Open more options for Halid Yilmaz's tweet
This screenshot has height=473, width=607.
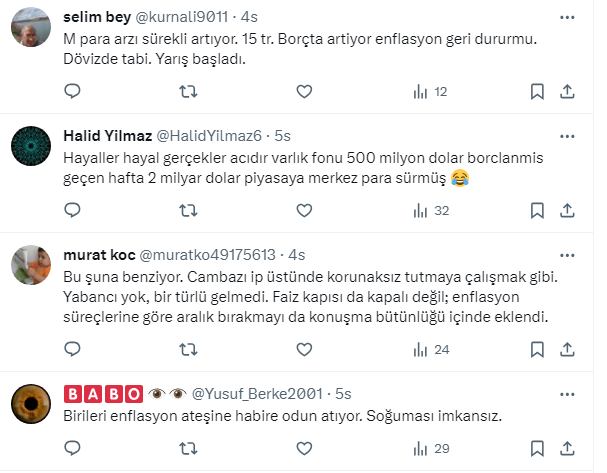(x=567, y=134)
